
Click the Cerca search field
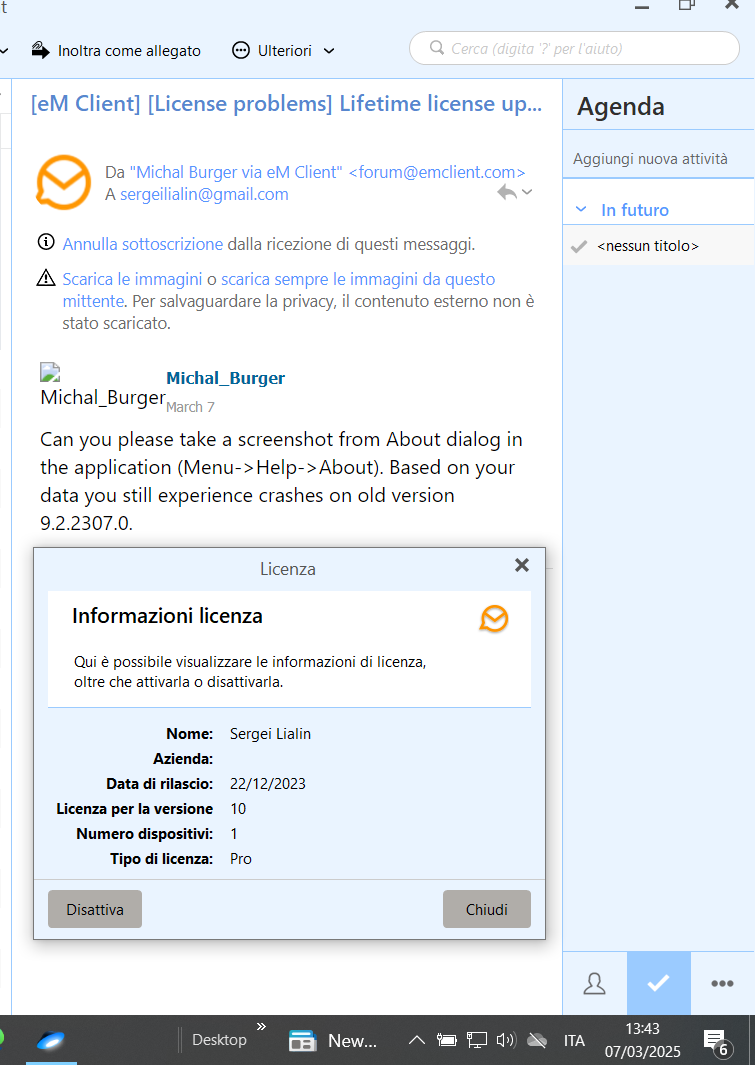pyautogui.click(x=574, y=48)
